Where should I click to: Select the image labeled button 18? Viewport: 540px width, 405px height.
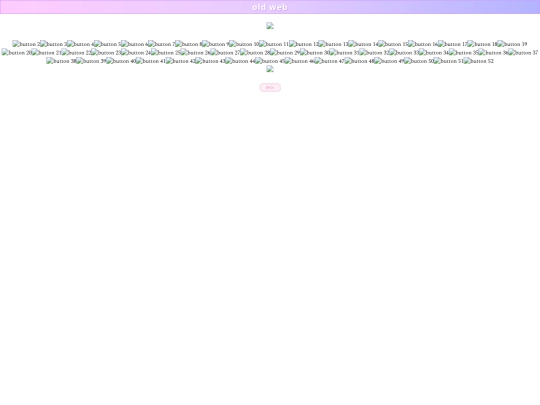coord(483,44)
